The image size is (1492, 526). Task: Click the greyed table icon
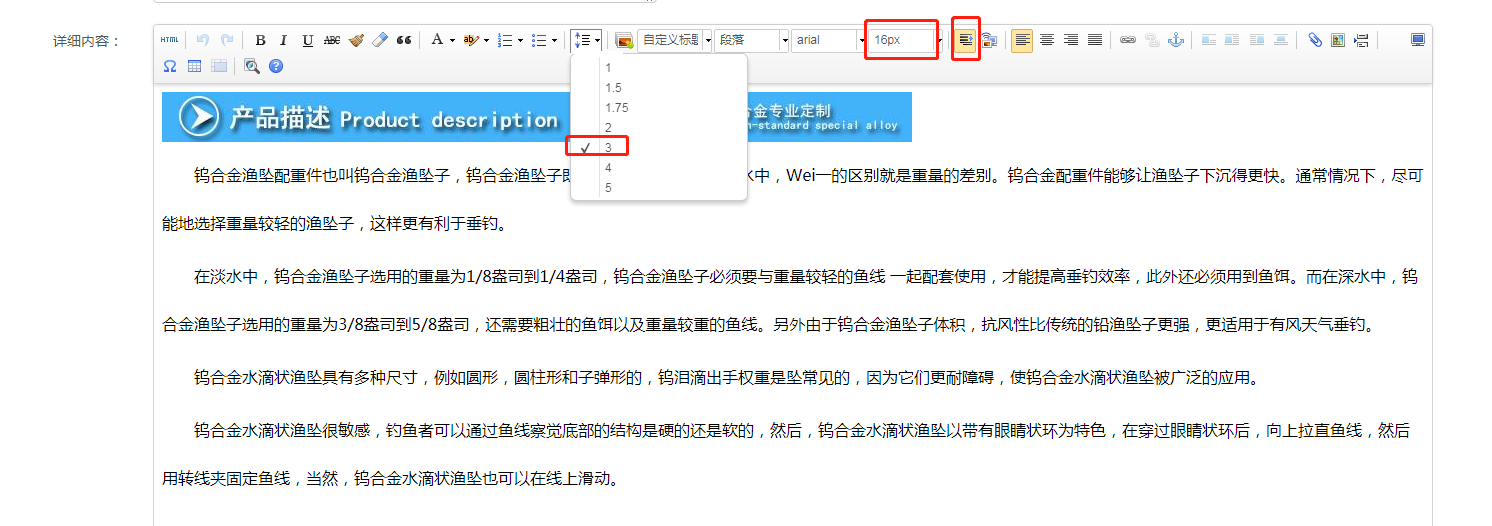coord(218,66)
